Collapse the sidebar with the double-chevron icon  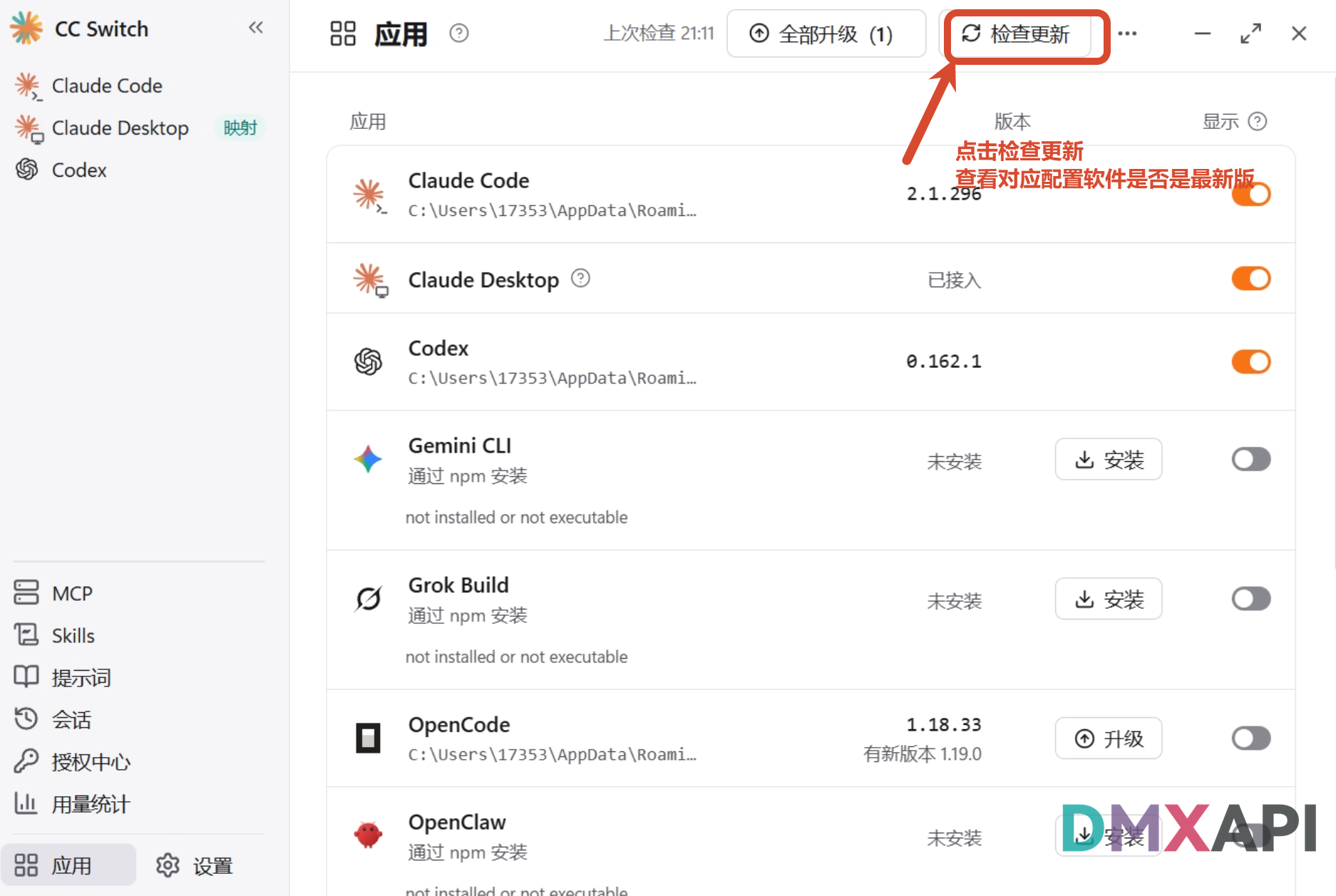coord(256,28)
